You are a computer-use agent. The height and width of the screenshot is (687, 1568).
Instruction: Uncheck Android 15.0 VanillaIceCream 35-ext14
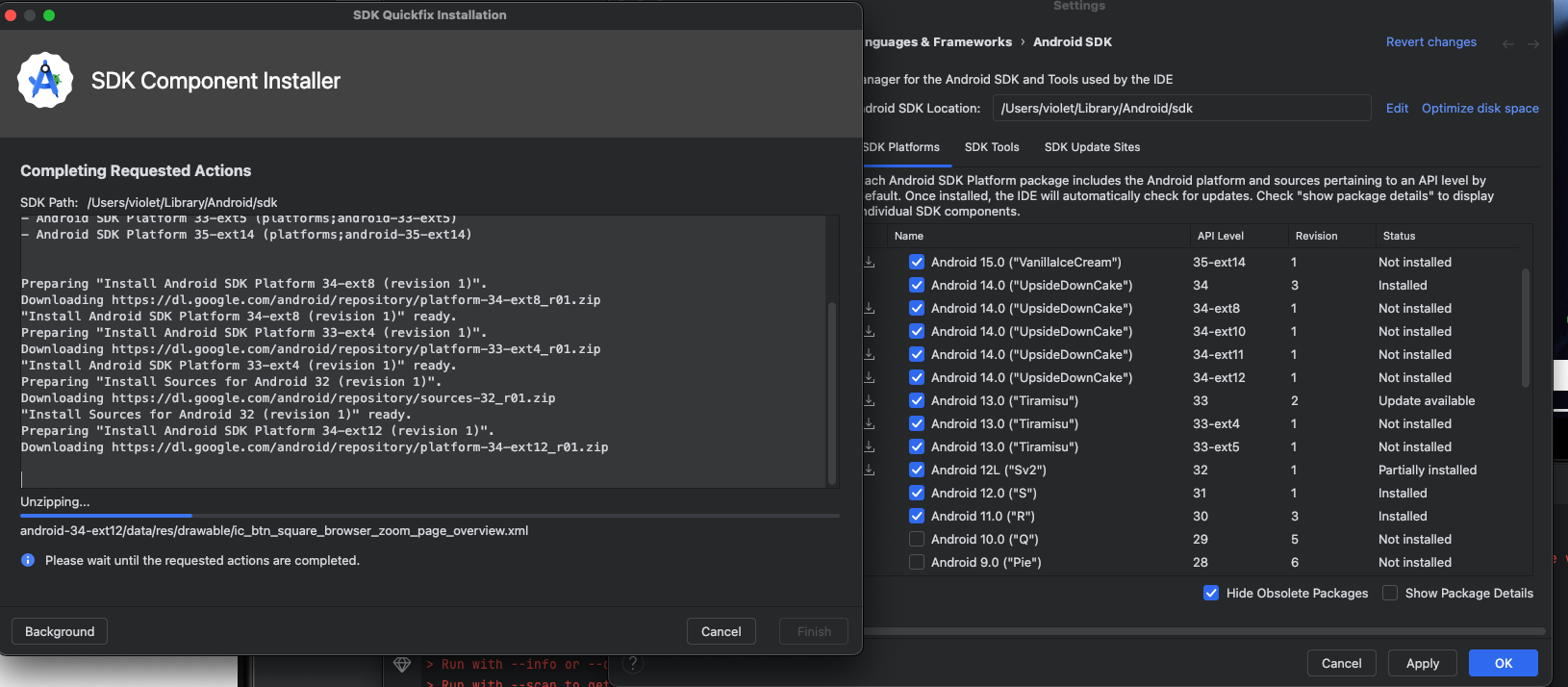pyautogui.click(x=917, y=262)
